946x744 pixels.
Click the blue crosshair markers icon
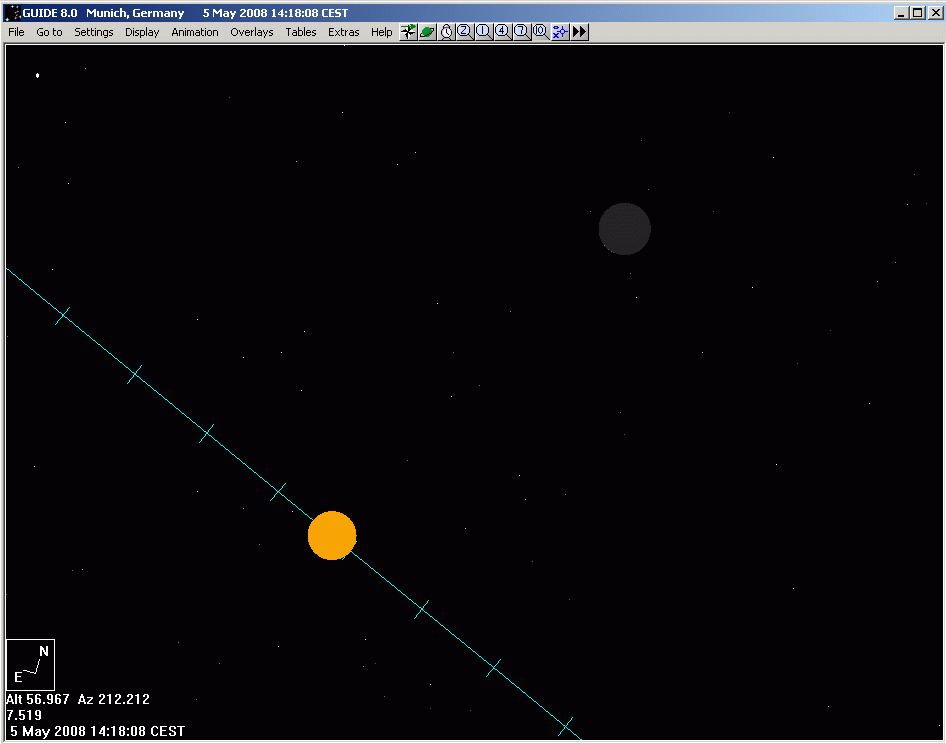point(560,32)
